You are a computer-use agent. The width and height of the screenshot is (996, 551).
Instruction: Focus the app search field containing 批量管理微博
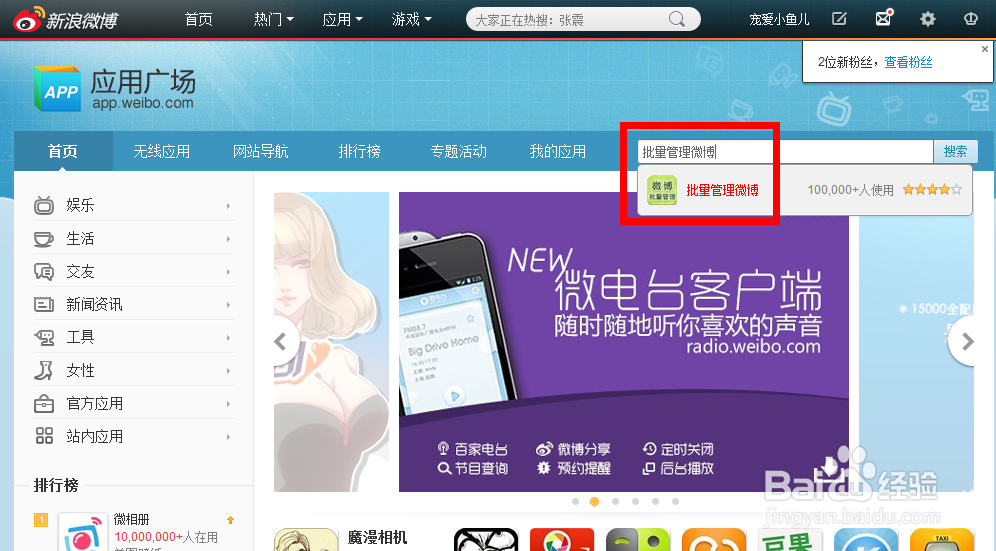click(x=785, y=152)
